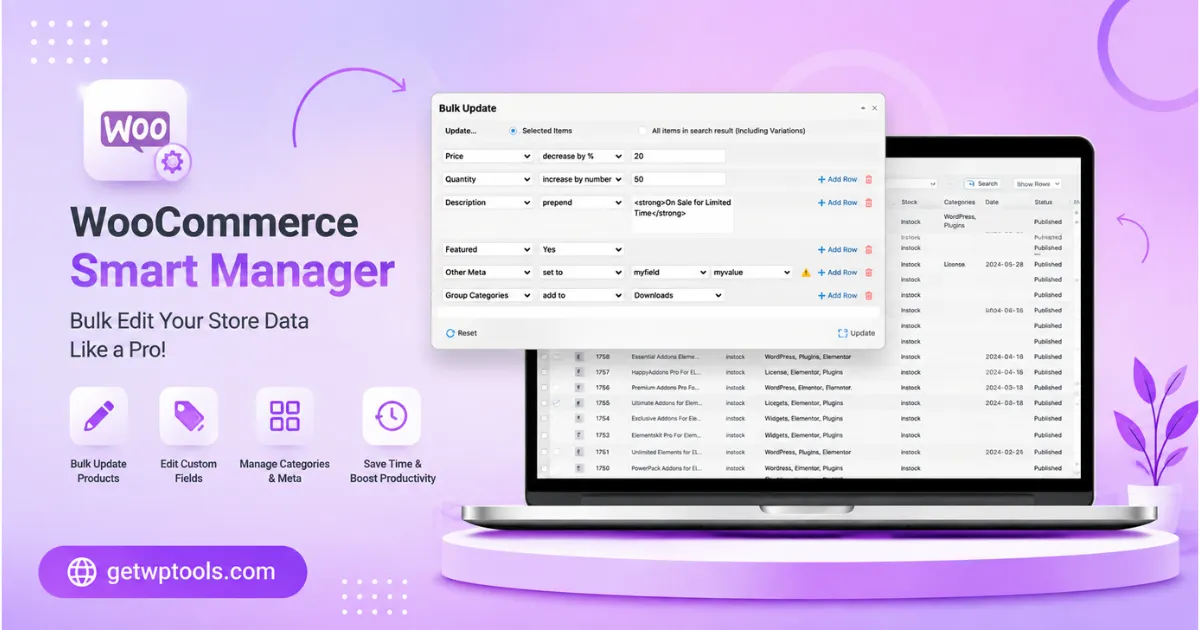Viewport: 1200px width, 630px height.
Task: Open edit icon in row 1755
Action: click(x=558, y=403)
